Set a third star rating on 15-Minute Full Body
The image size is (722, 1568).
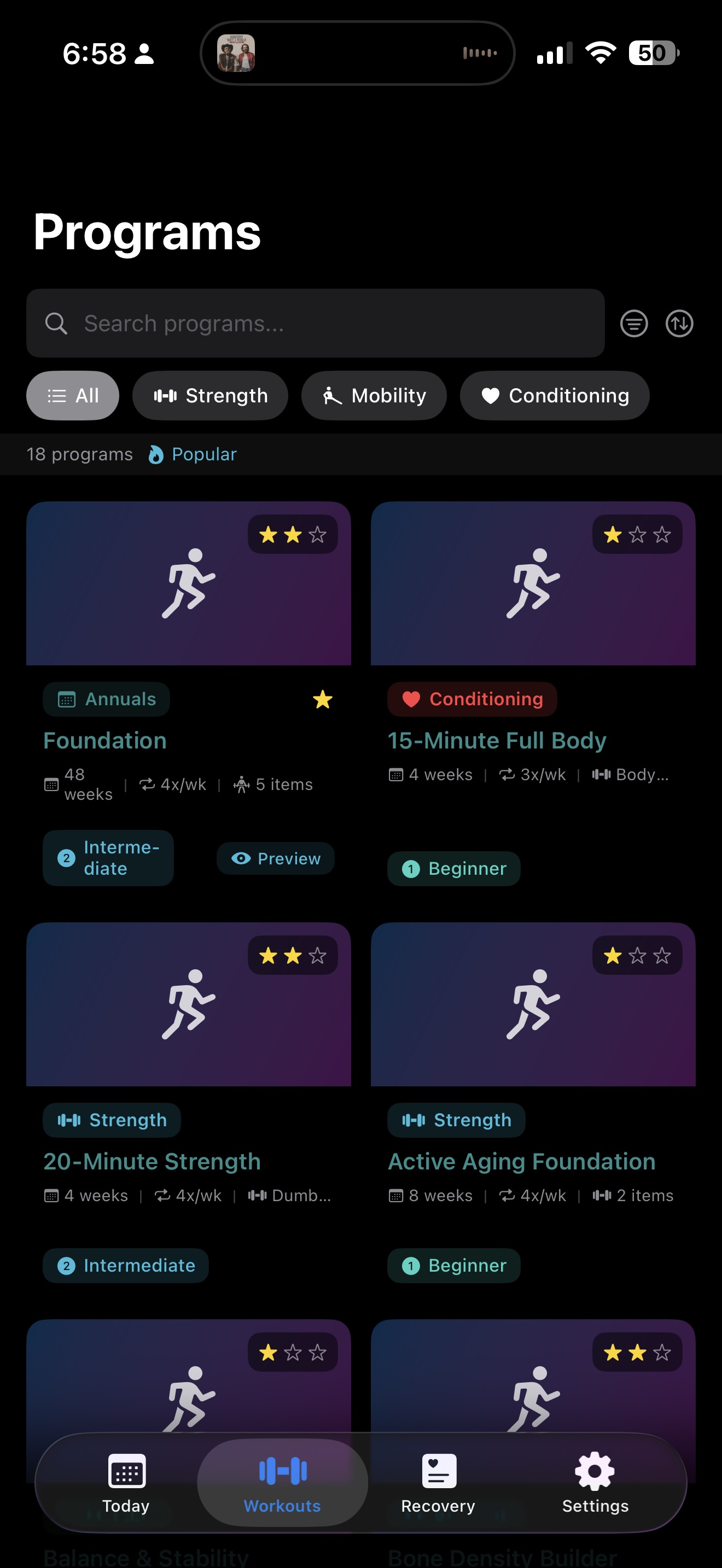click(661, 534)
